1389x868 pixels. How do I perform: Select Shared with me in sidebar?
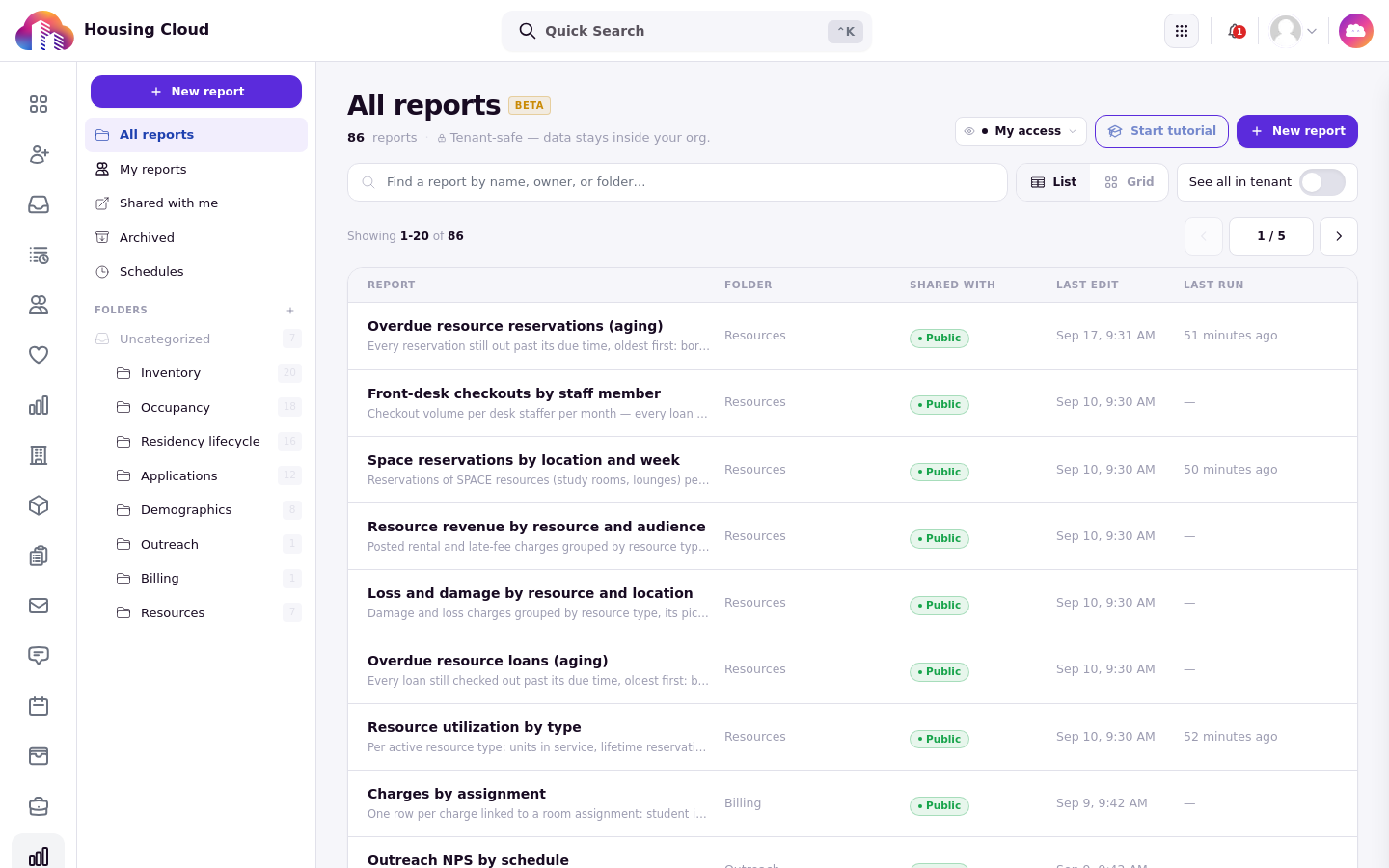click(197, 203)
